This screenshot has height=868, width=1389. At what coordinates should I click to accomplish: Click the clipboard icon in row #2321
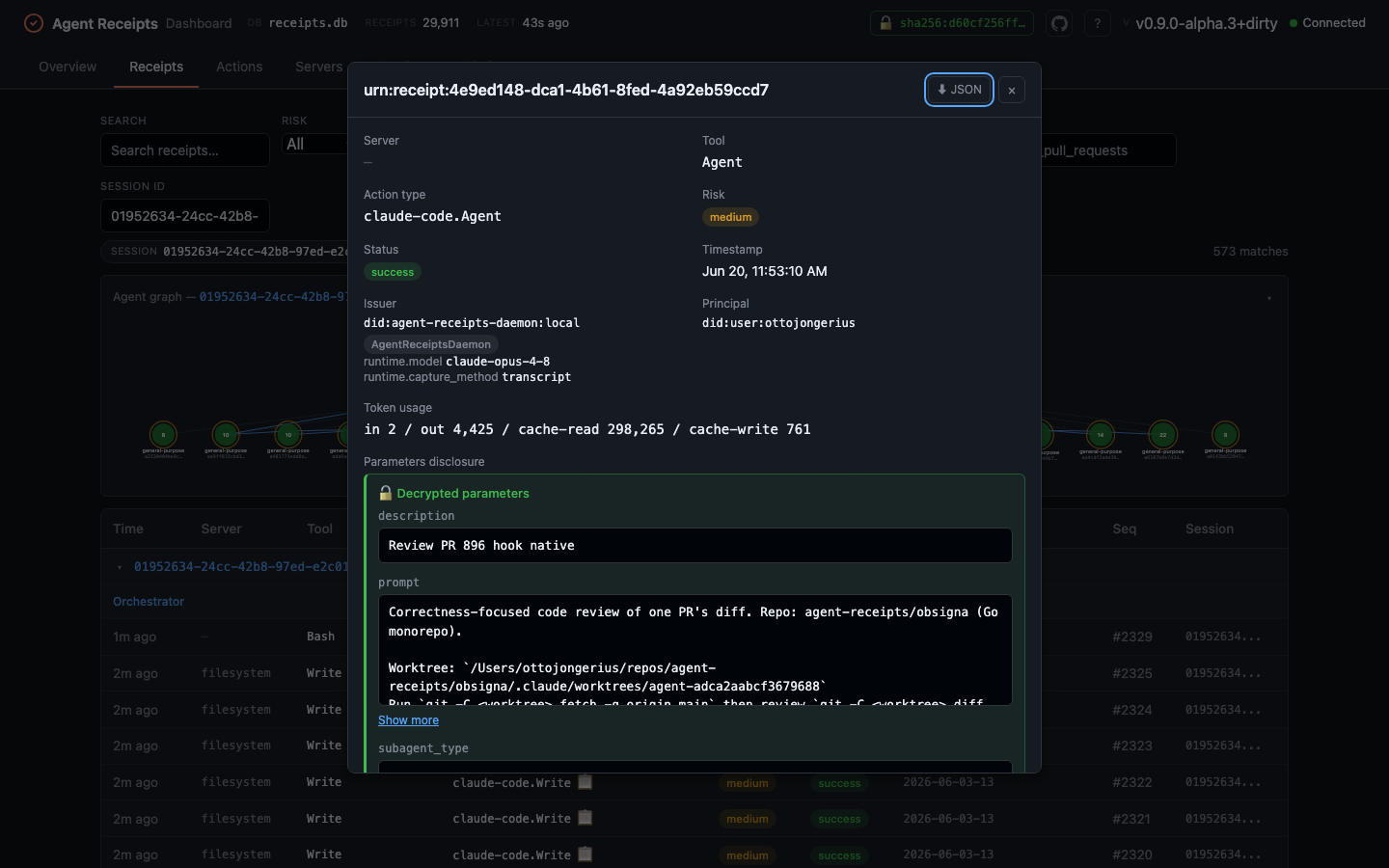pyautogui.click(x=586, y=818)
